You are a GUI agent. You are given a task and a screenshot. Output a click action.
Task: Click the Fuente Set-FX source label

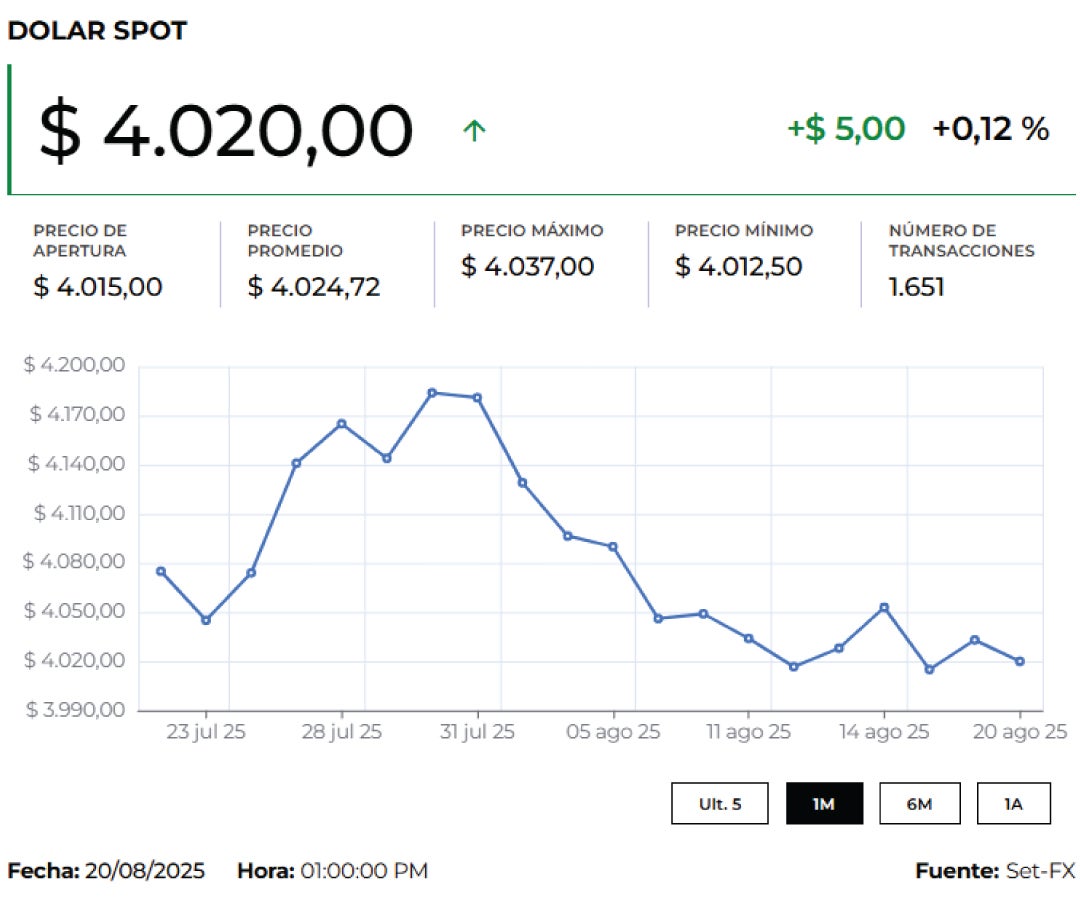coord(994,871)
